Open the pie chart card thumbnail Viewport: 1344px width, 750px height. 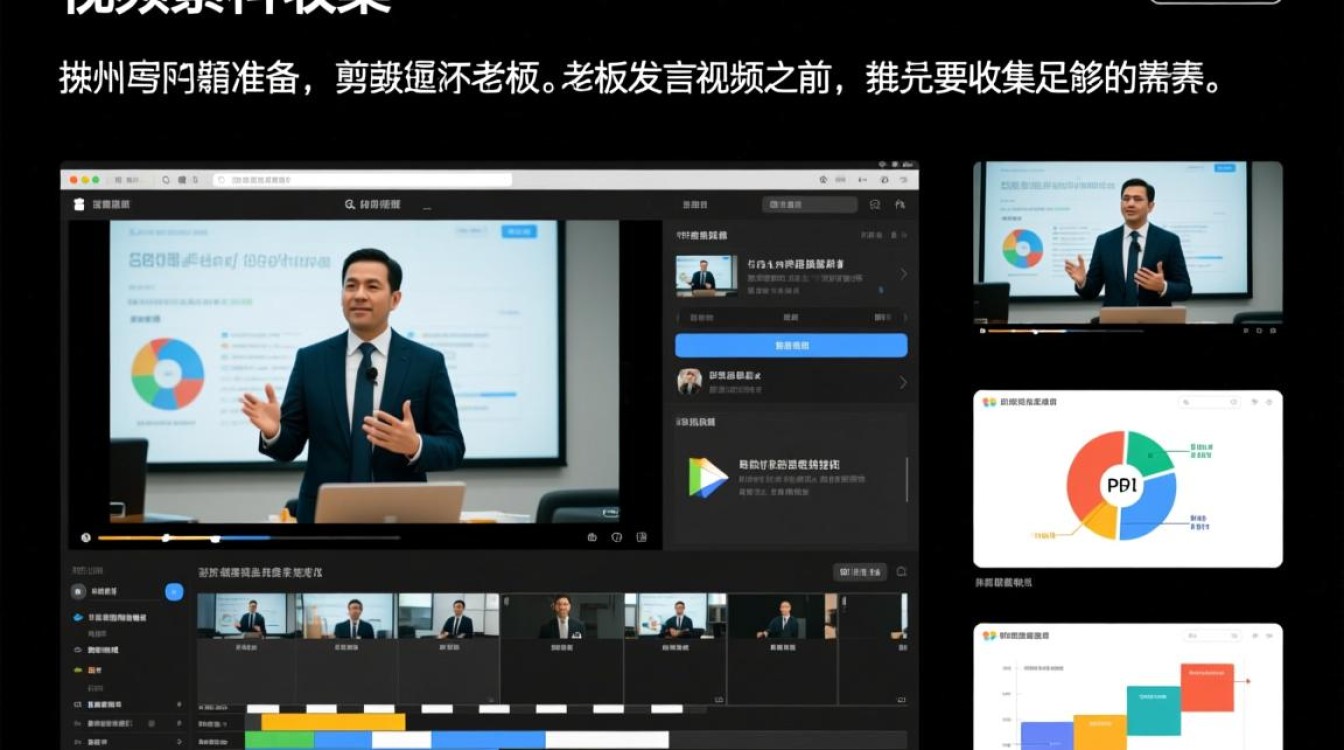[x=1127, y=479]
